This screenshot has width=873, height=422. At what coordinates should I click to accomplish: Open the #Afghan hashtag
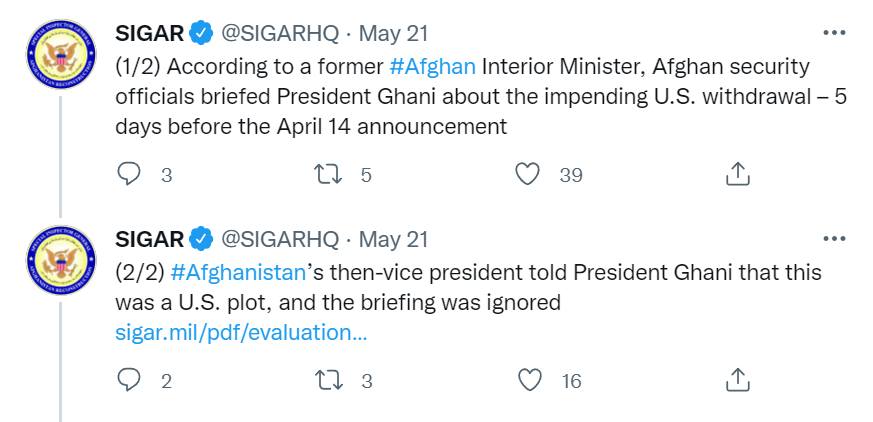point(432,67)
